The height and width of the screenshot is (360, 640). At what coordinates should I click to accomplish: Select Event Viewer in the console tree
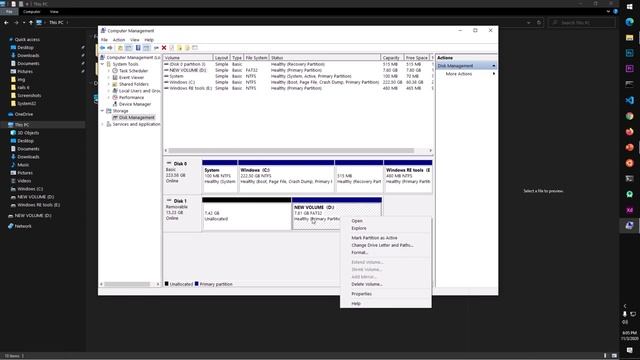[131, 77]
